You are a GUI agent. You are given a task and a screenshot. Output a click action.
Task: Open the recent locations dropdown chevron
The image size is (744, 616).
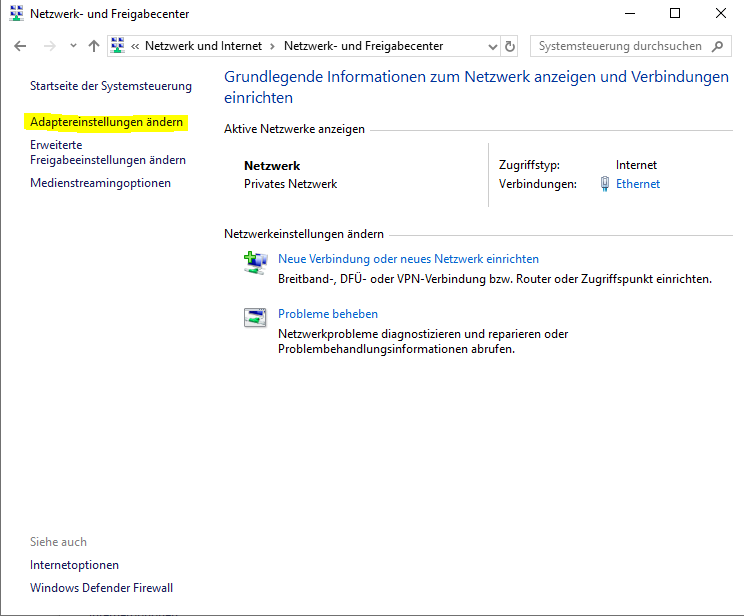pyautogui.click(x=73, y=46)
